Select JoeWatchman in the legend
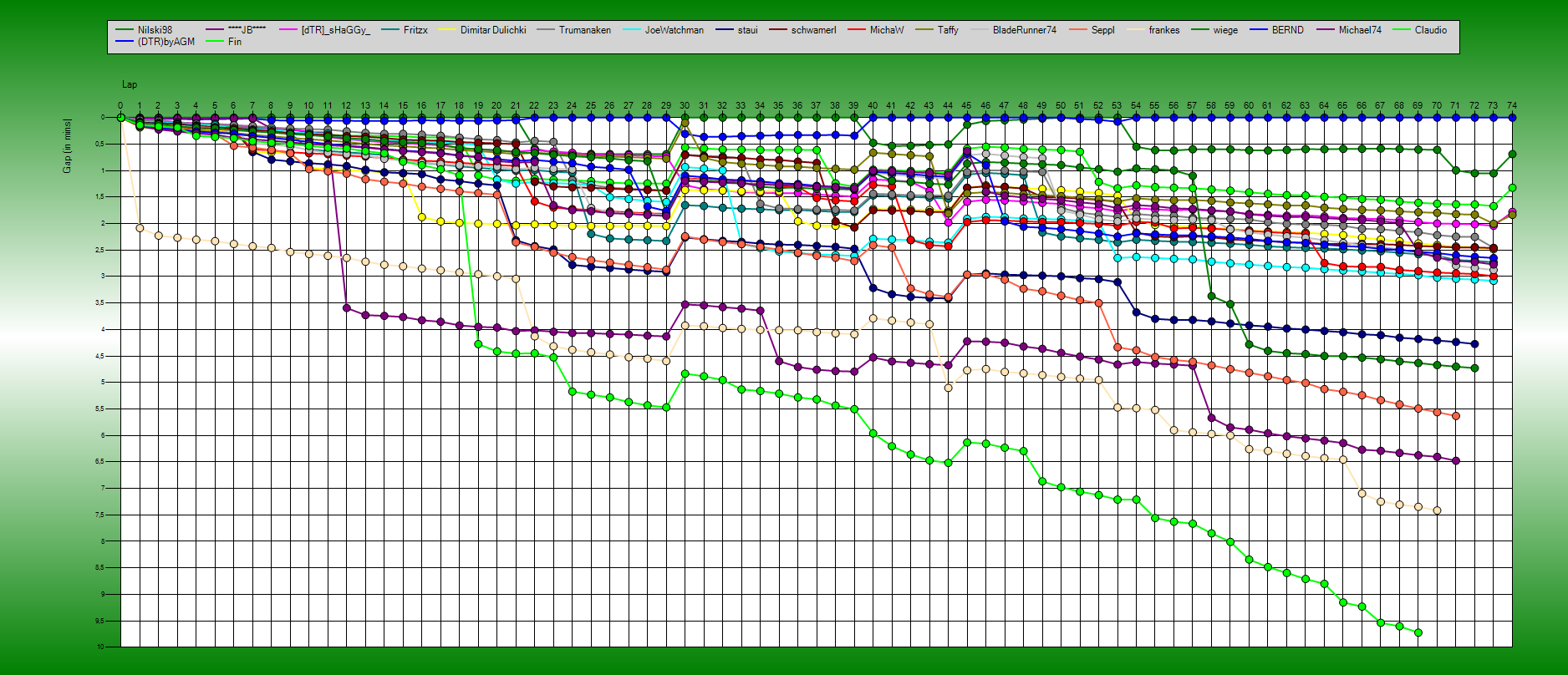Image resolution: width=1568 pixels, height=675 pixels. (x=674, y=30)
